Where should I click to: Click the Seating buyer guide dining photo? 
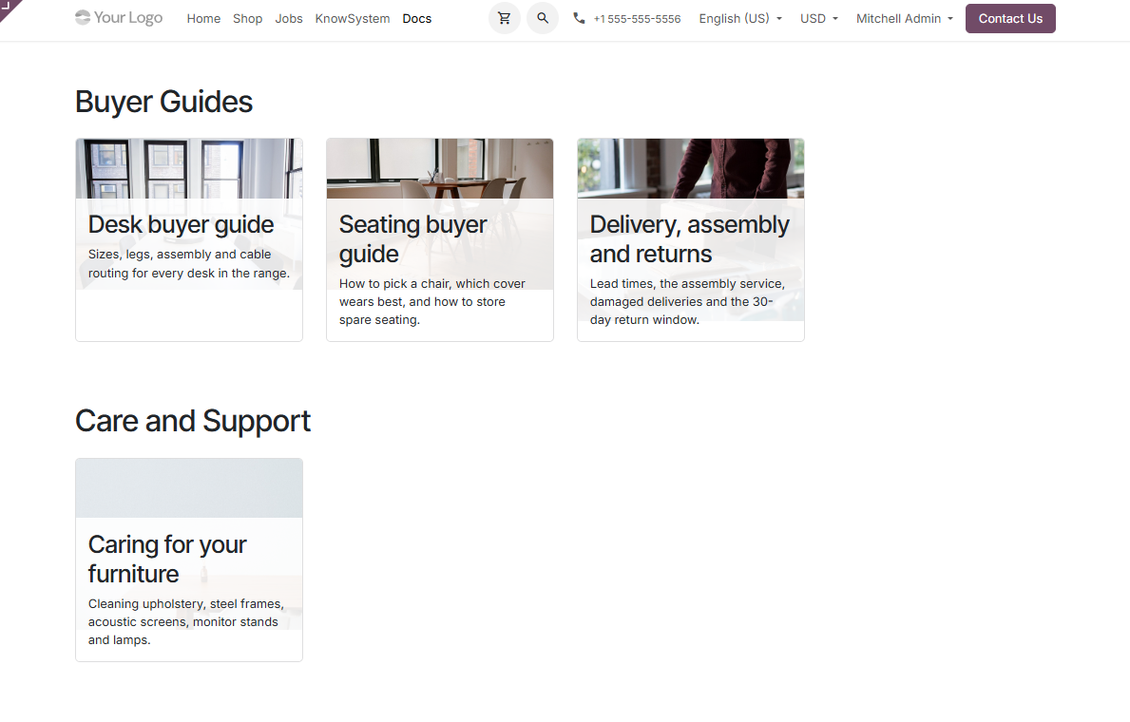[x=440, y=169]
